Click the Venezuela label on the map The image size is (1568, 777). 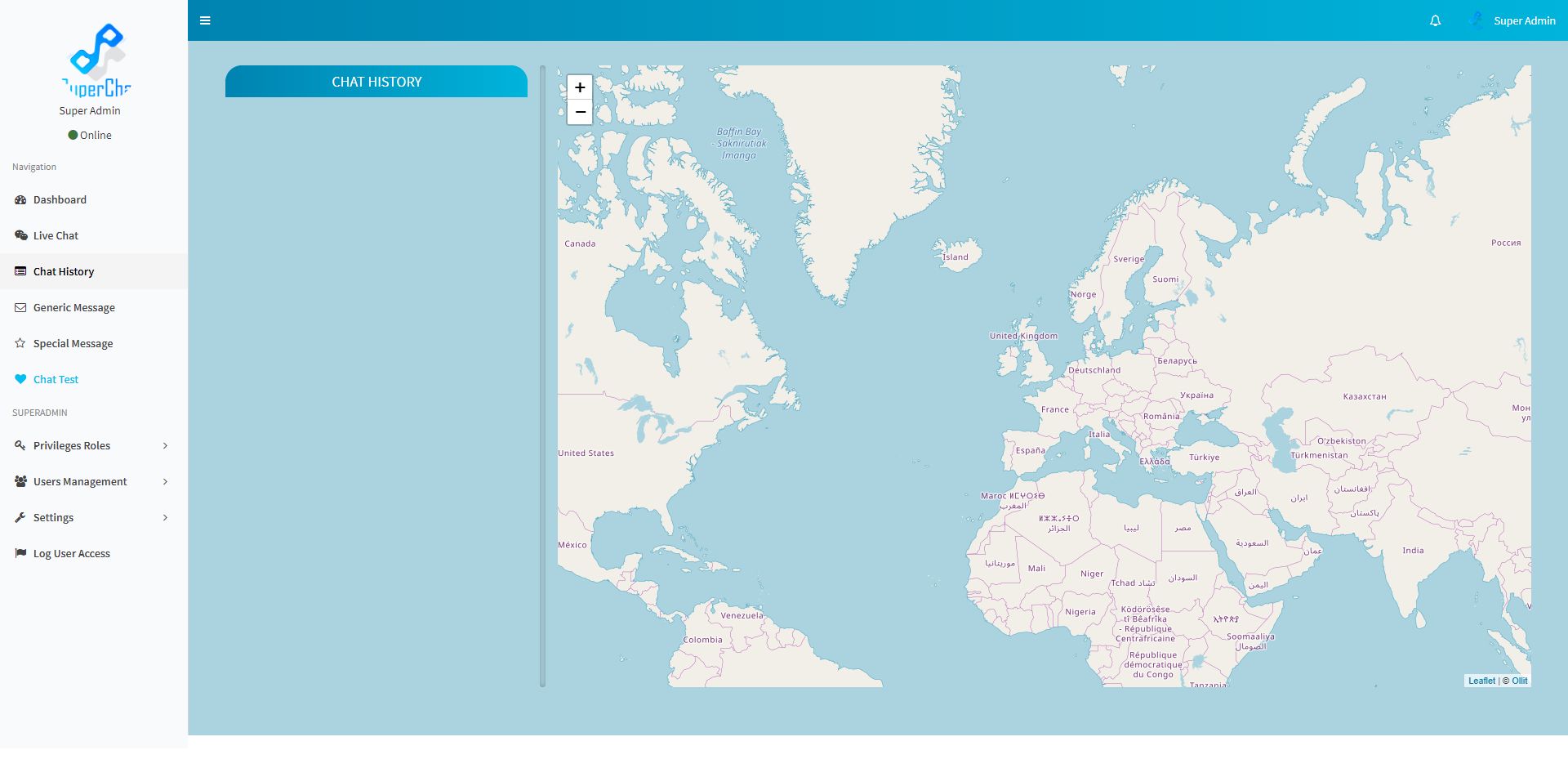(742, 615)
